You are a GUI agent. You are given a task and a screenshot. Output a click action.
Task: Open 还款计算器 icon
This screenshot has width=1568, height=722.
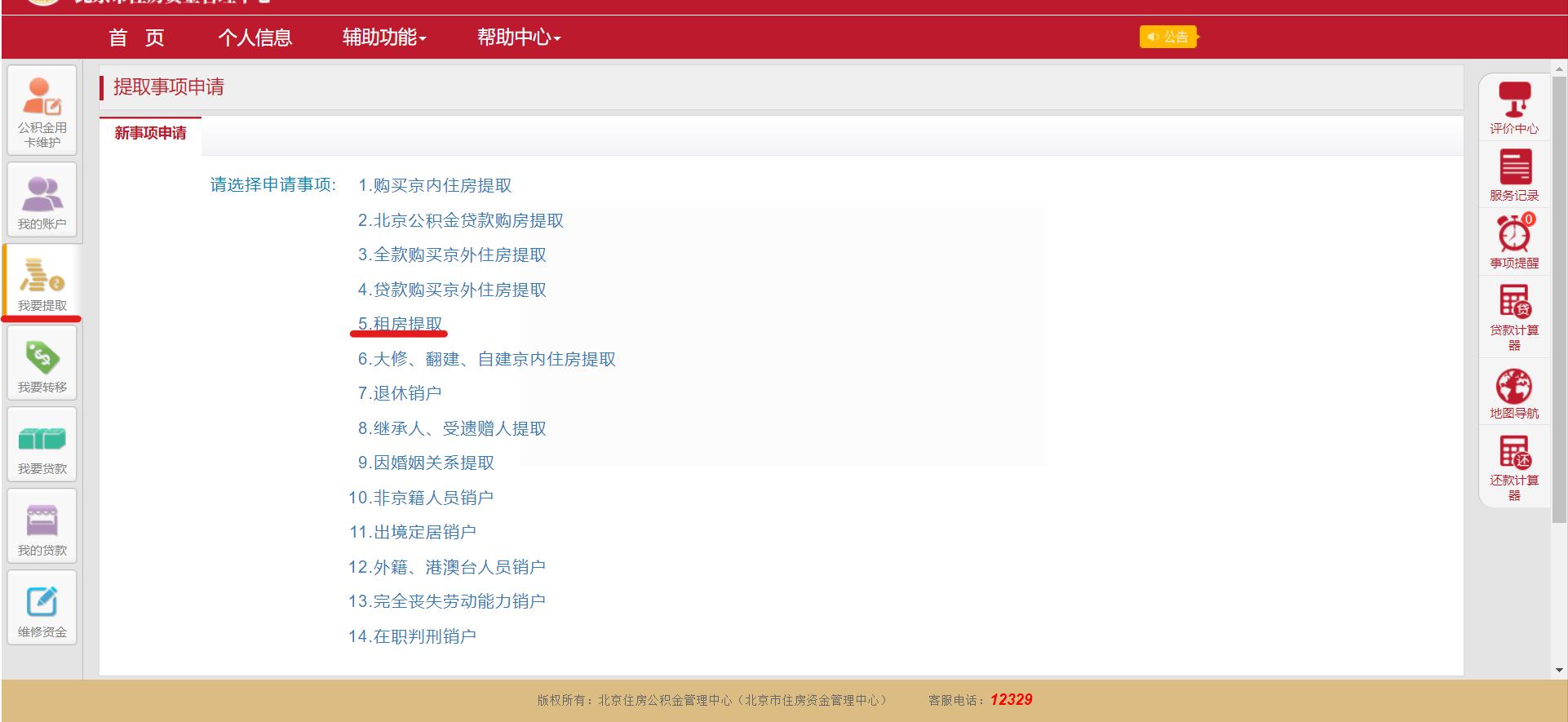[x=1514, y=467]
